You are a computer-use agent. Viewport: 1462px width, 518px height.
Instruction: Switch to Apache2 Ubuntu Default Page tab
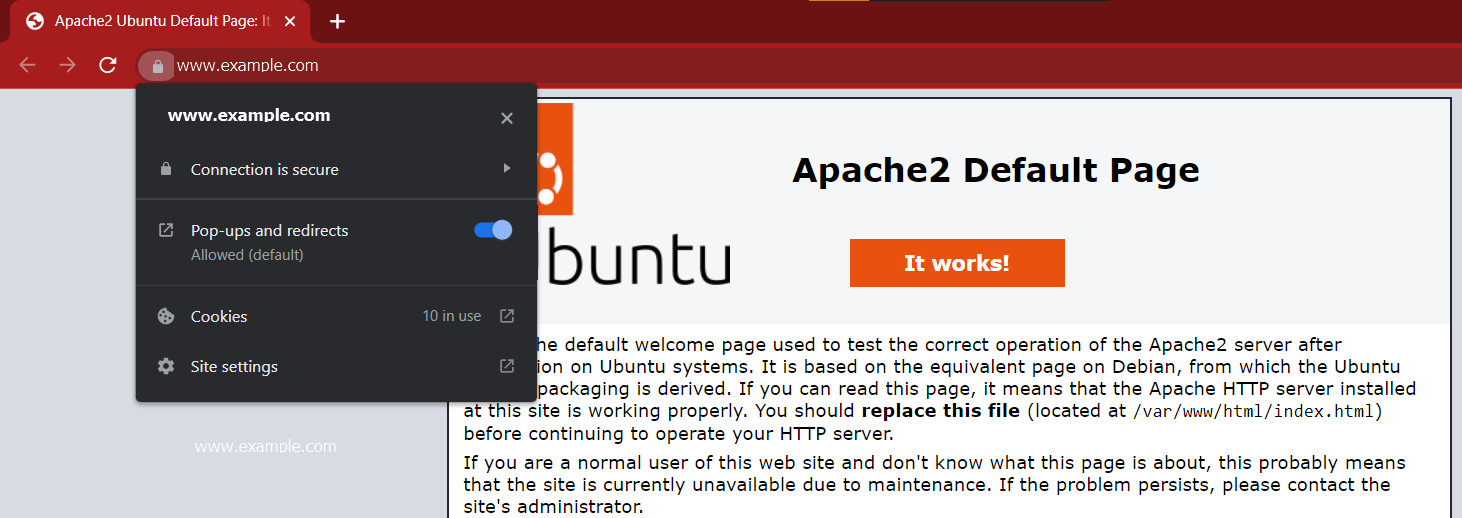click(160, 21)
